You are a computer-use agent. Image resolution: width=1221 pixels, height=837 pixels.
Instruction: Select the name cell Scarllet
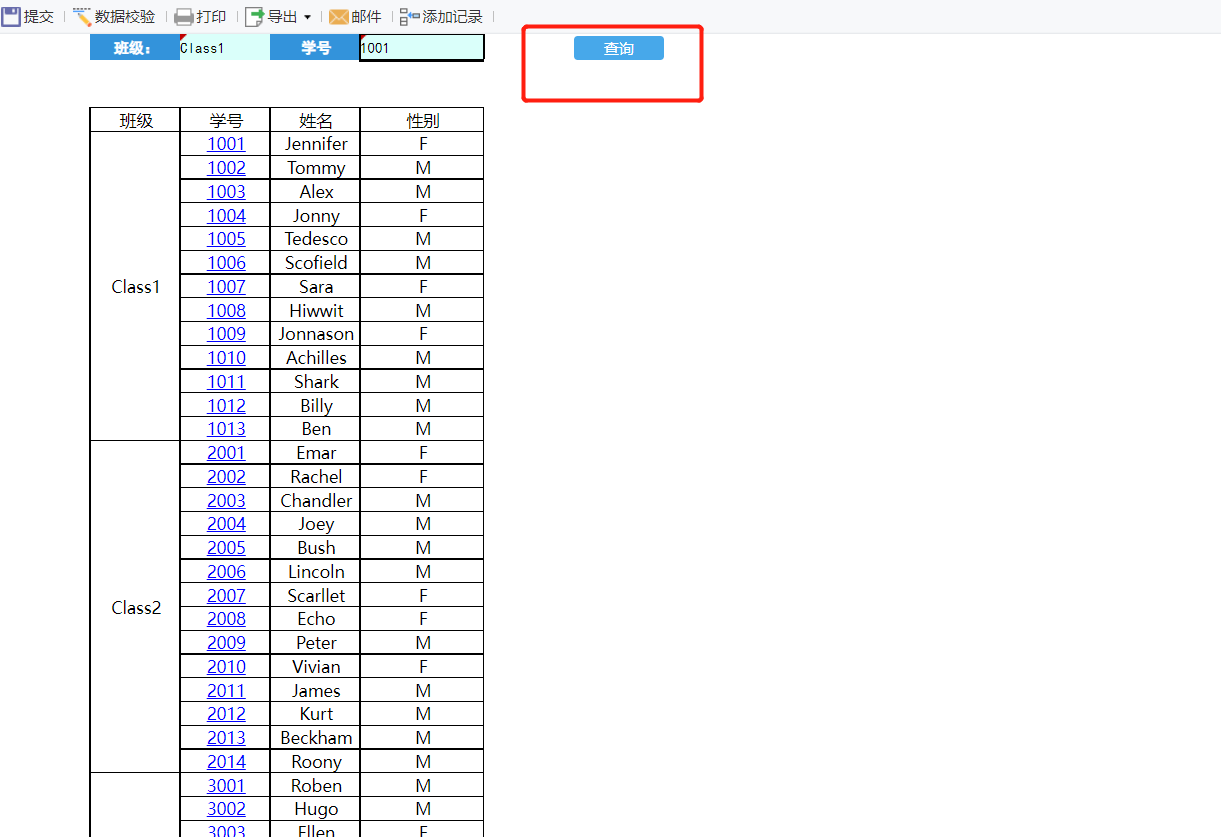pyautogui.click(x=316, y=596)
